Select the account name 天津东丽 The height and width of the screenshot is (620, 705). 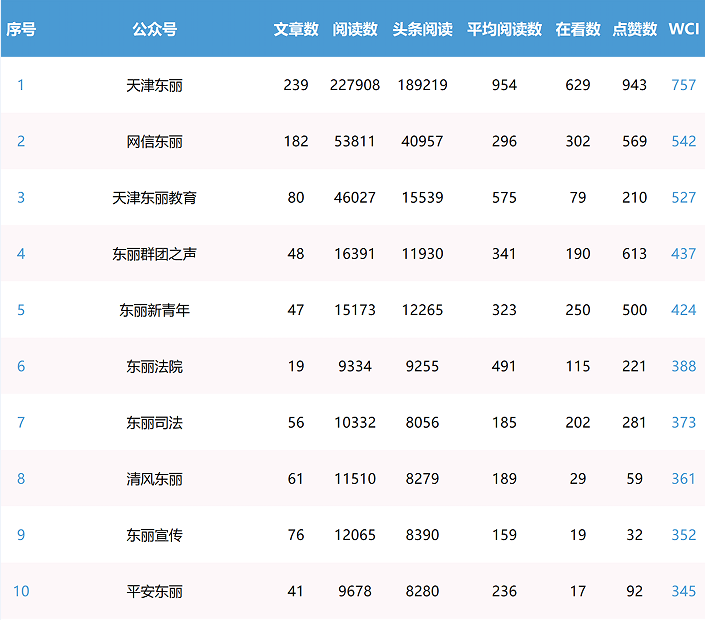[155, 85]
